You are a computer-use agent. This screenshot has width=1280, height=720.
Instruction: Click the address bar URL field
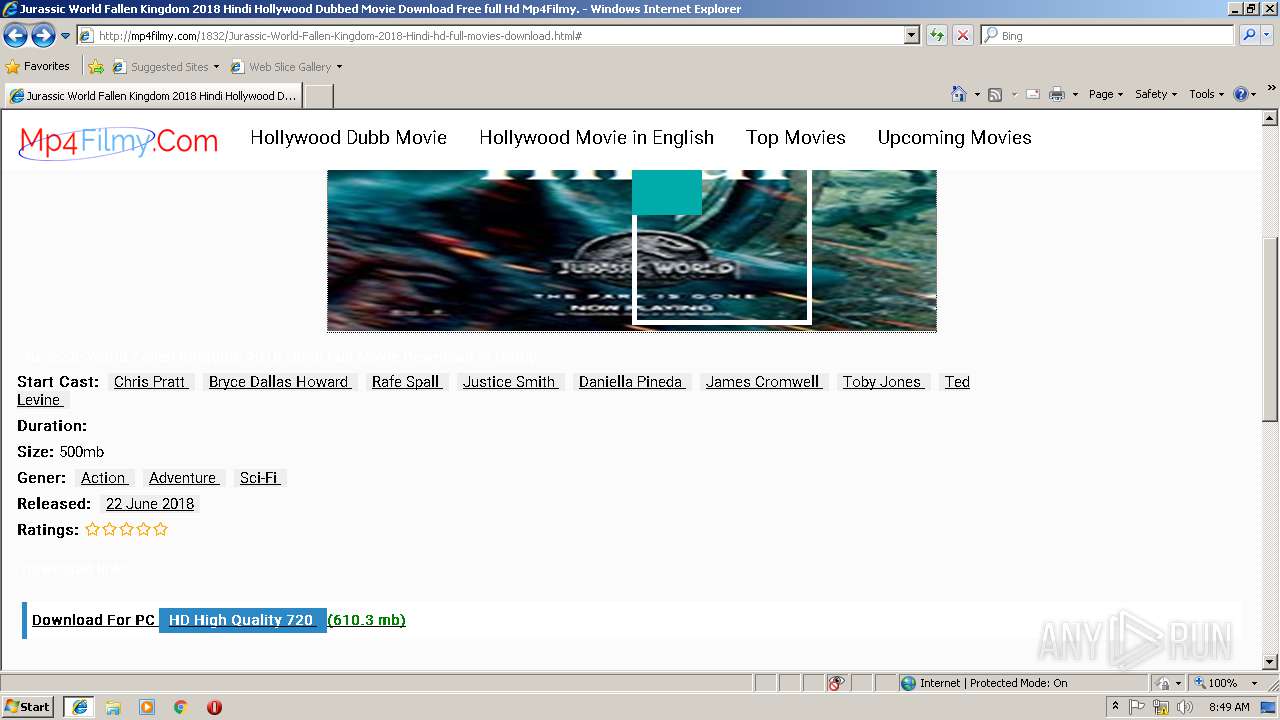click(490, 36)
